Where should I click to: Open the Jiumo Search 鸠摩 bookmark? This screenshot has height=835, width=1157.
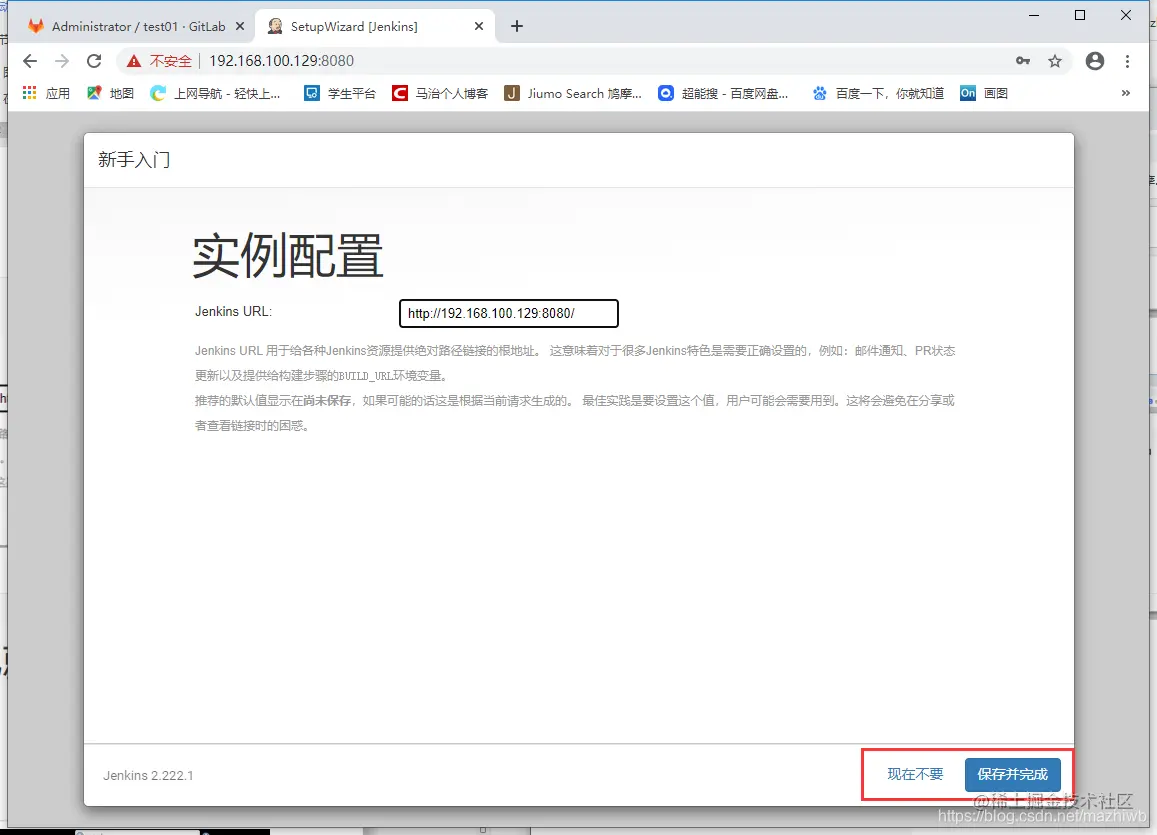pos(572,92)
